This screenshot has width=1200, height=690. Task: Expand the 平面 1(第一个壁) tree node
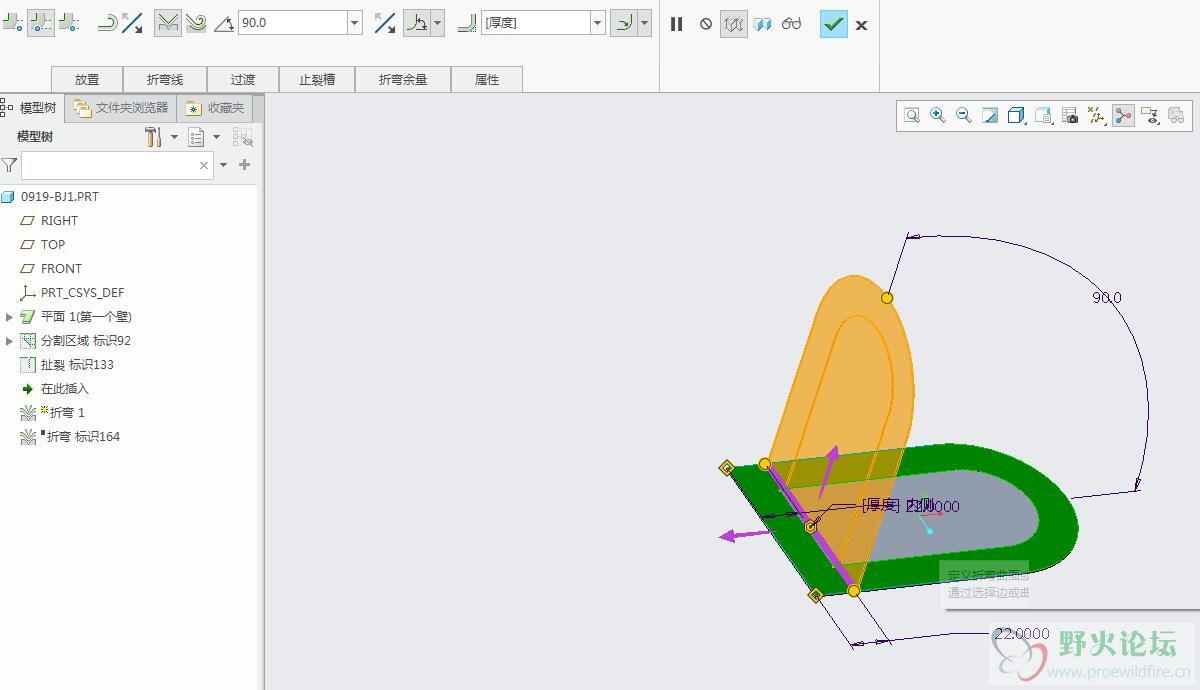pyautogui.click(x=10, y=317)
